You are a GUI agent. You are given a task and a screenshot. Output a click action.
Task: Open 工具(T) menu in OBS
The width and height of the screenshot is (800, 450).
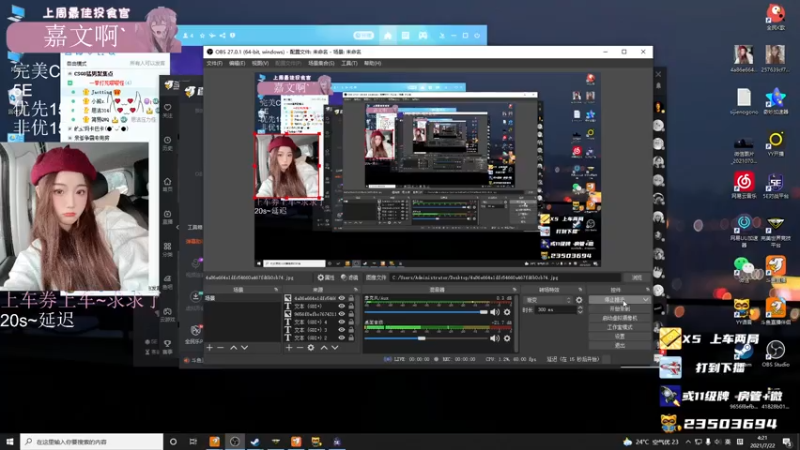coord(349,63)
